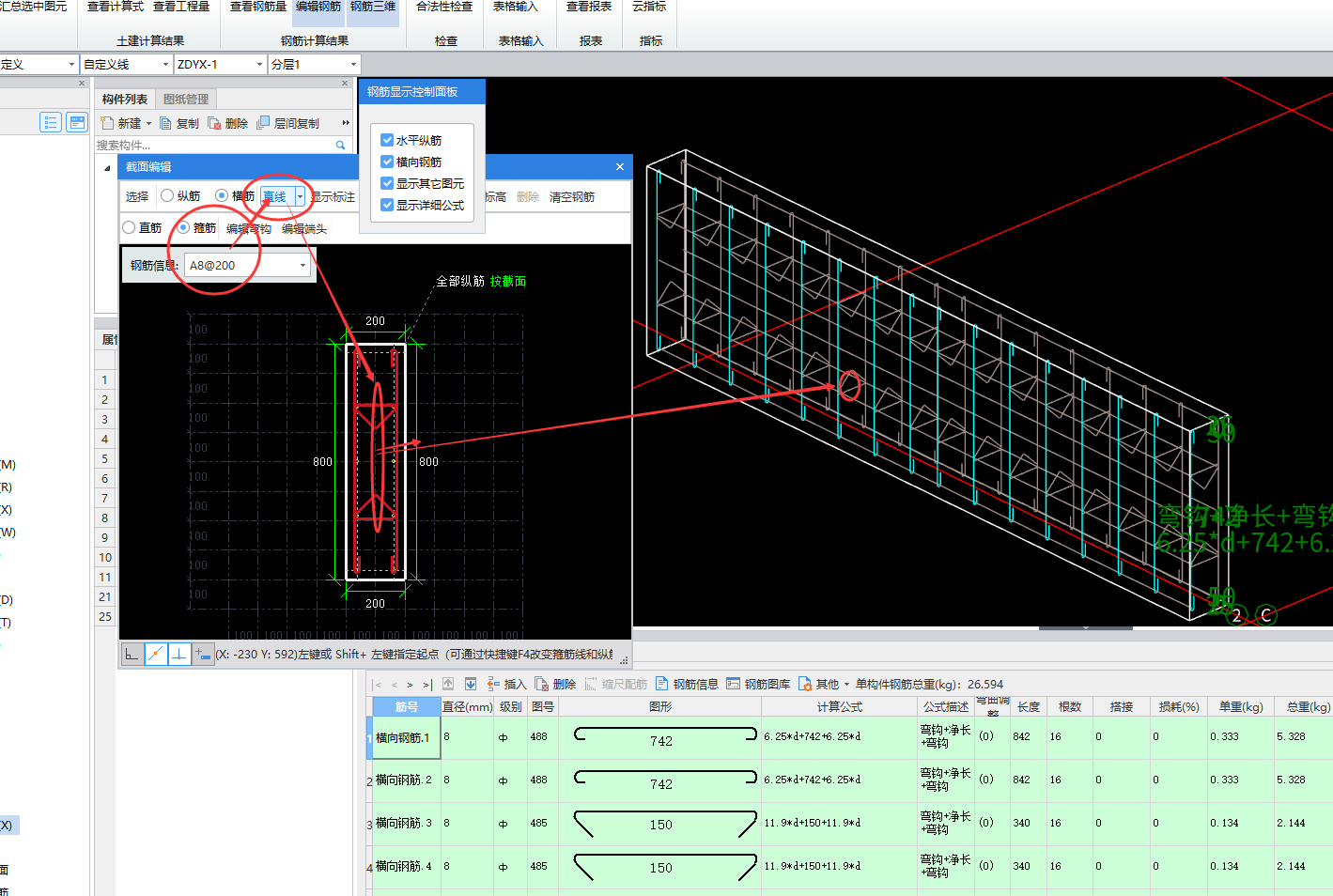Toggle 显示详细公式 checkbox
Screen dimensions: 1333x896
pos(387,205)
